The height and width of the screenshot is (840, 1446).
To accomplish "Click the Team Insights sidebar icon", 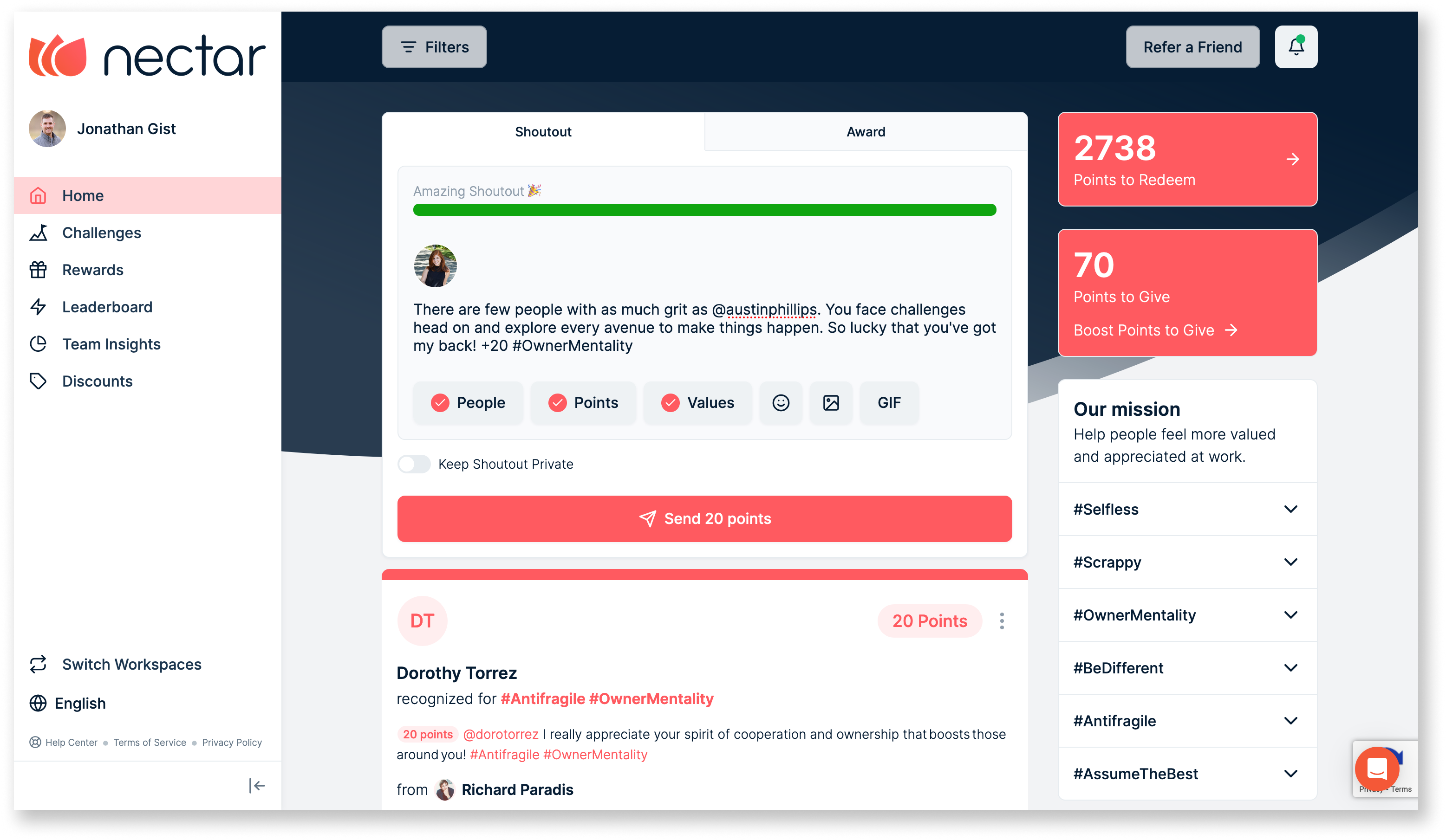I will click(39, 343).
